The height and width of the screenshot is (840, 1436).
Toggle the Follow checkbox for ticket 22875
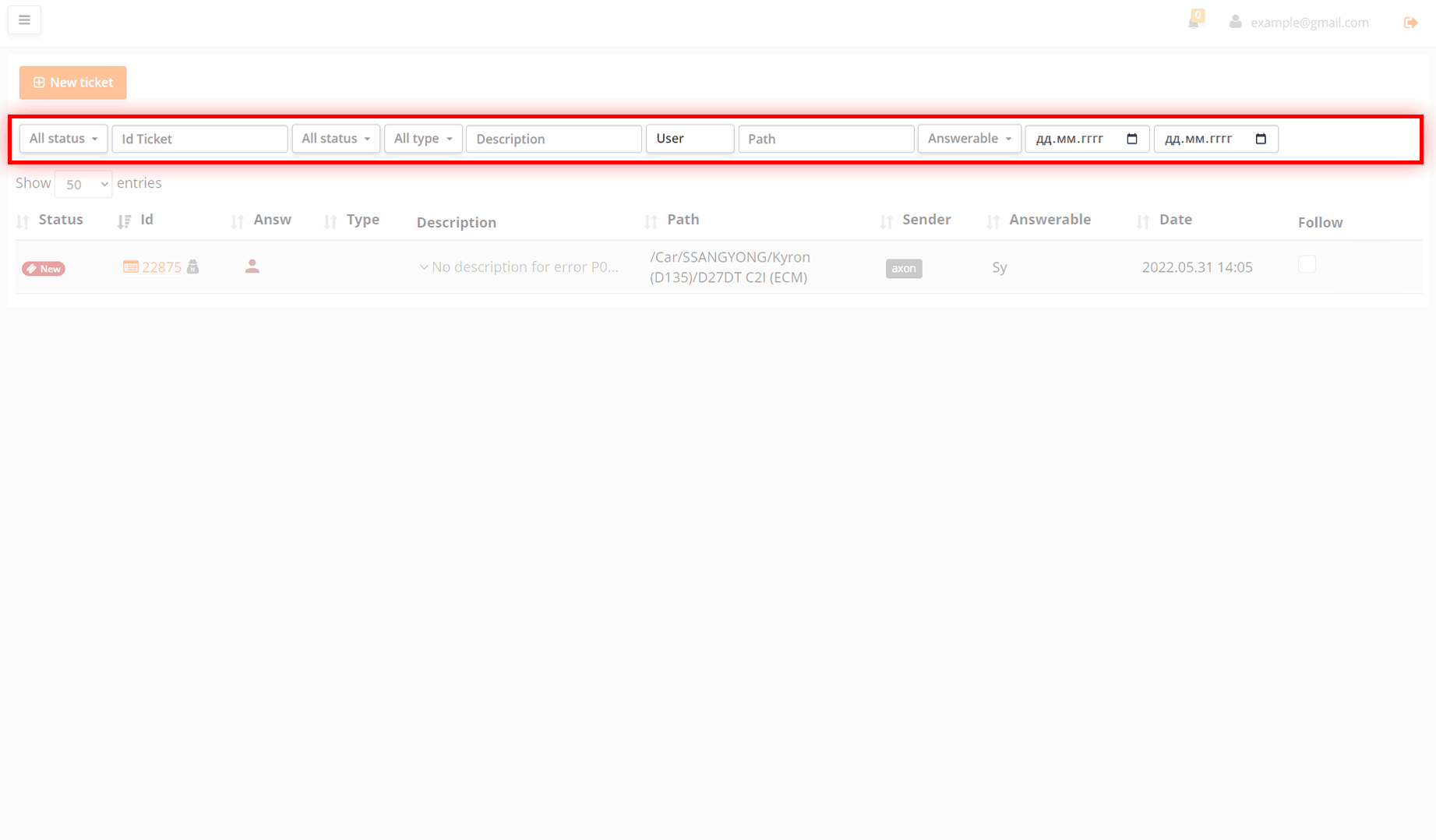(x=1307, y=264)
